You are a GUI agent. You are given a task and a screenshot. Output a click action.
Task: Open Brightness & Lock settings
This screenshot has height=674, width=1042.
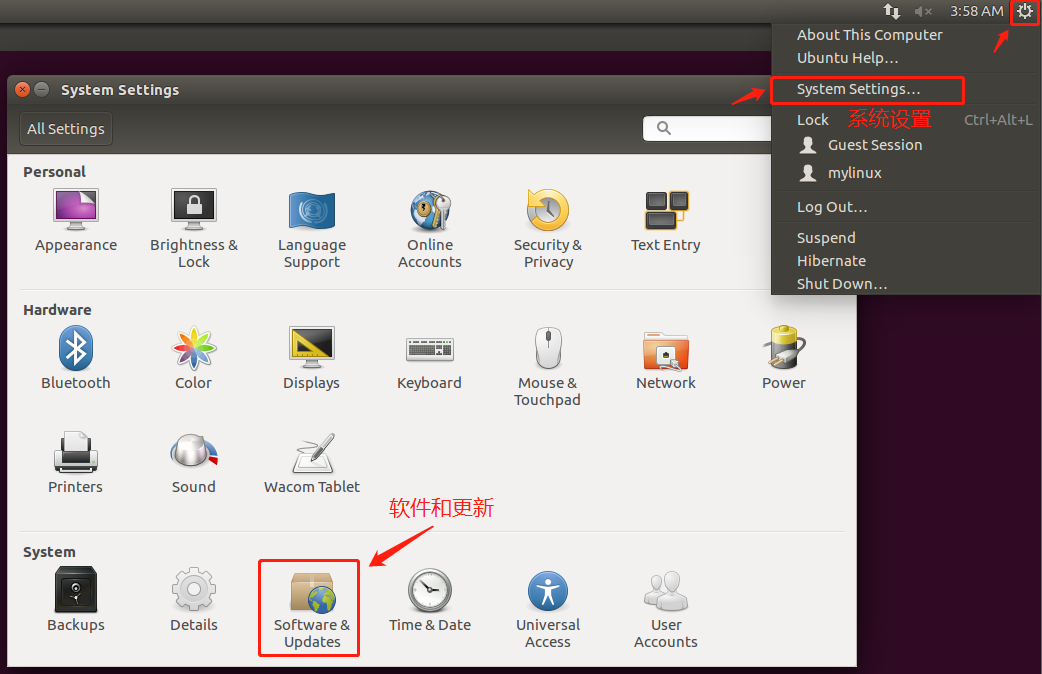pyautogui.click(x=193, y=229)
